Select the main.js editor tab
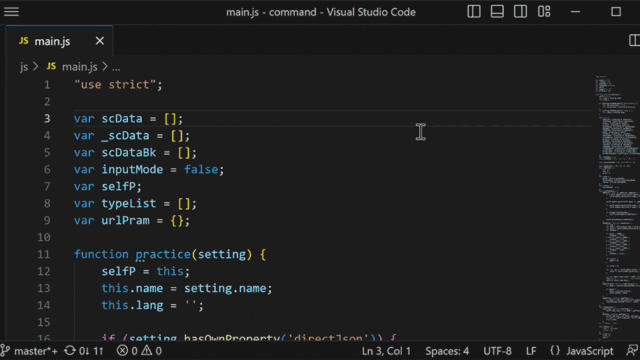The image size is (640, 360). pos(59,41)
